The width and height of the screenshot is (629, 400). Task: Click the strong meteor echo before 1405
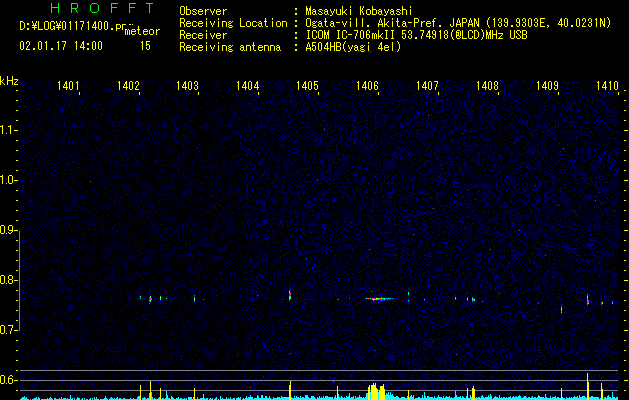[290, 295]
